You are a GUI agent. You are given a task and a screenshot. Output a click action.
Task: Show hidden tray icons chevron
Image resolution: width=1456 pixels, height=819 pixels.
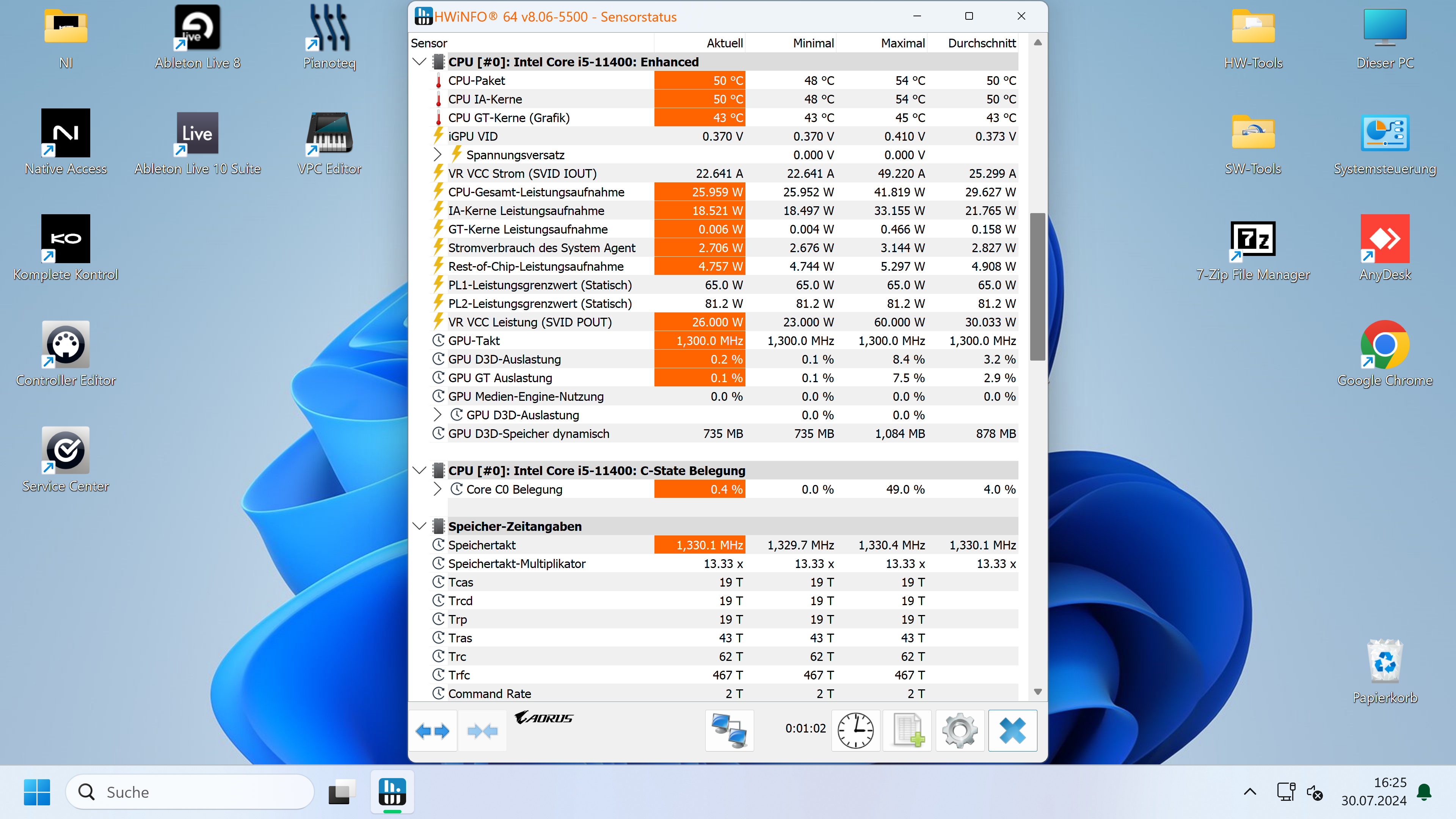[x=1250, y=792]
